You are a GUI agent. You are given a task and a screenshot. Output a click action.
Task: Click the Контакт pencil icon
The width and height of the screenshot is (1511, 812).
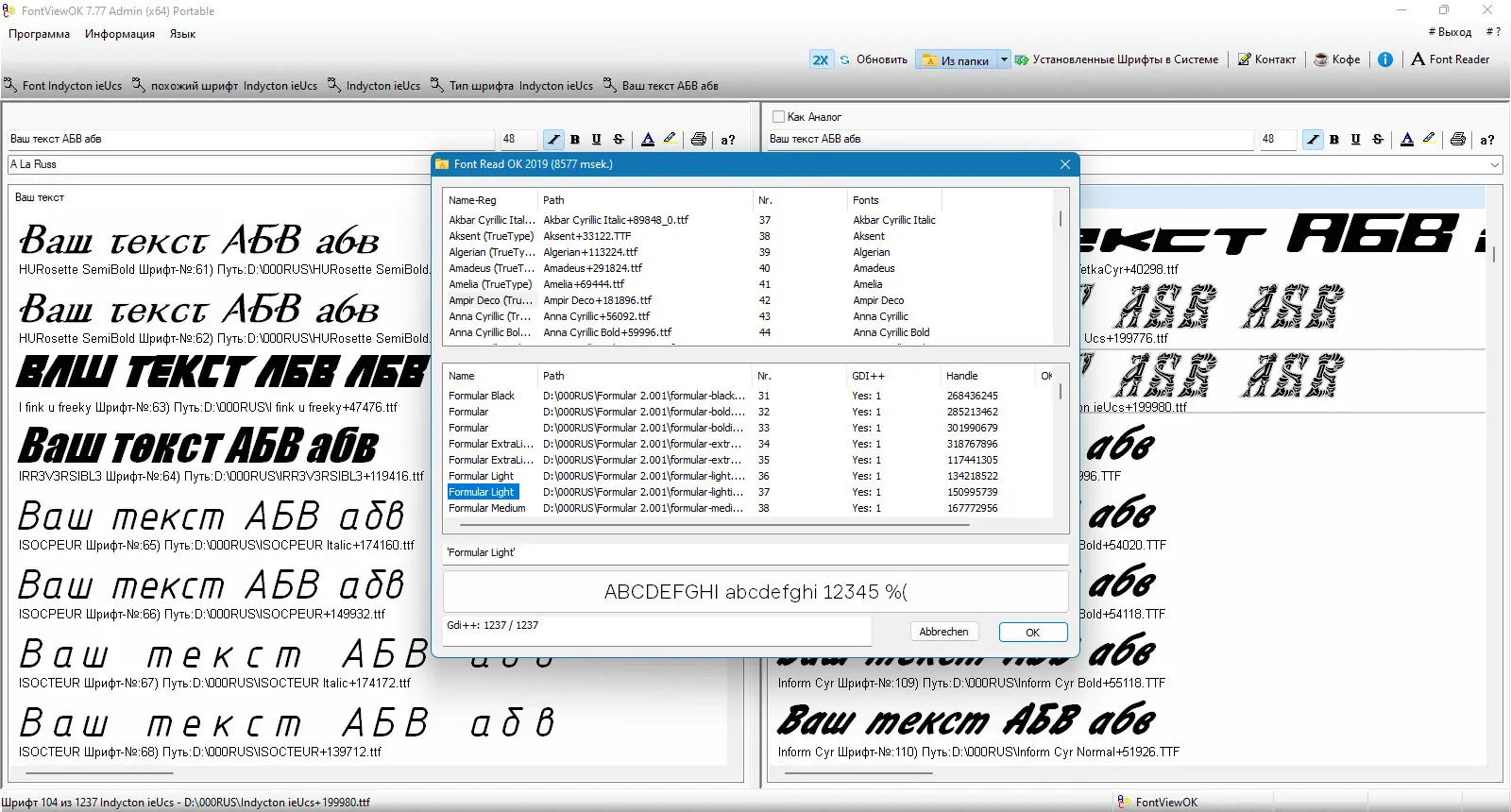(x=1245, y=59)
